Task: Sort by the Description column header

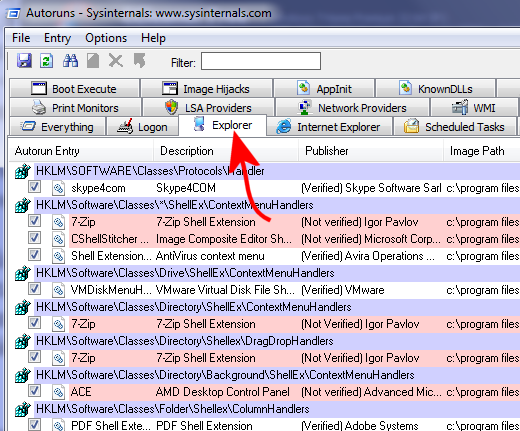Action: pos(226,151)
